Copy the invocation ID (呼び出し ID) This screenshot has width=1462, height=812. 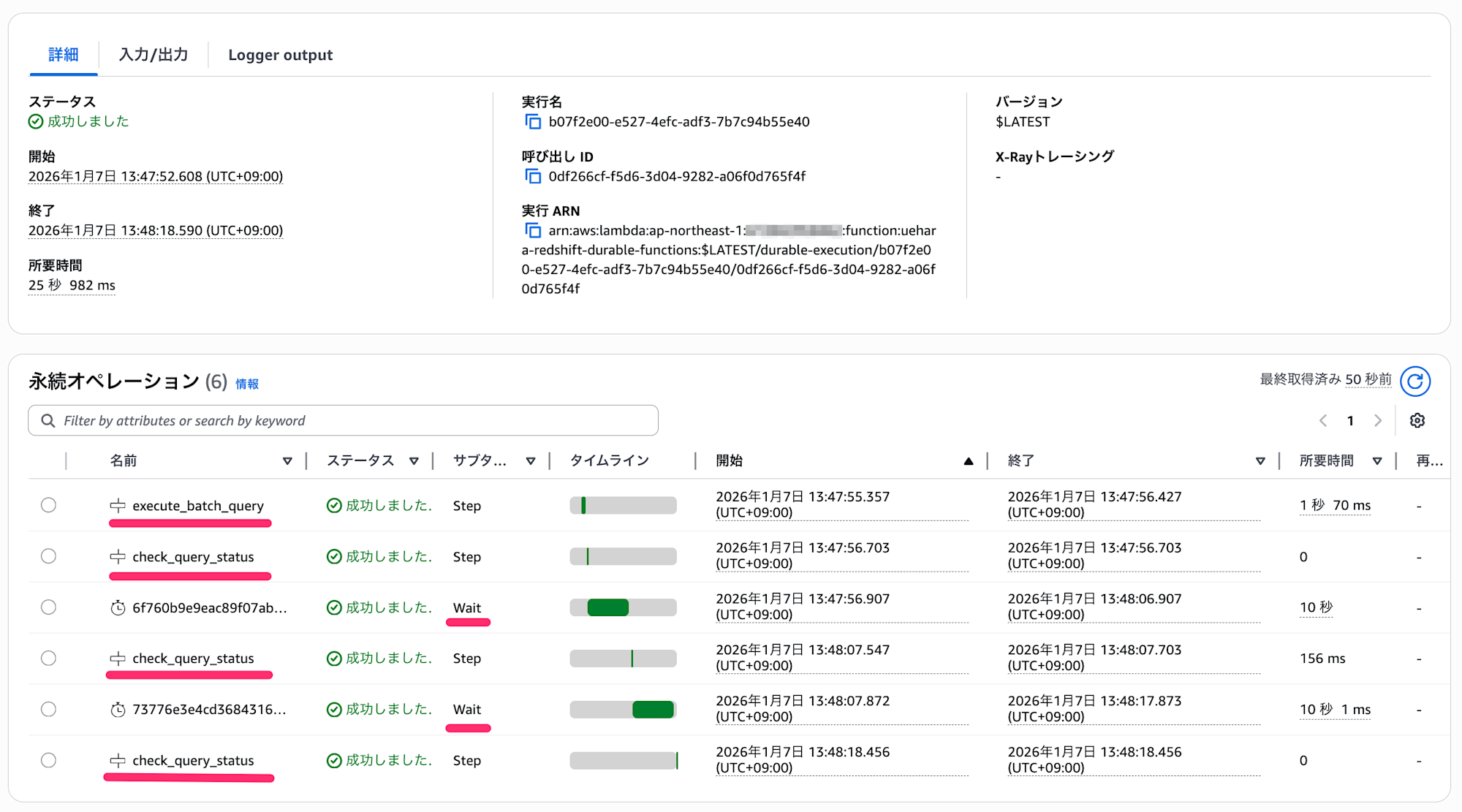pos(533,176)
